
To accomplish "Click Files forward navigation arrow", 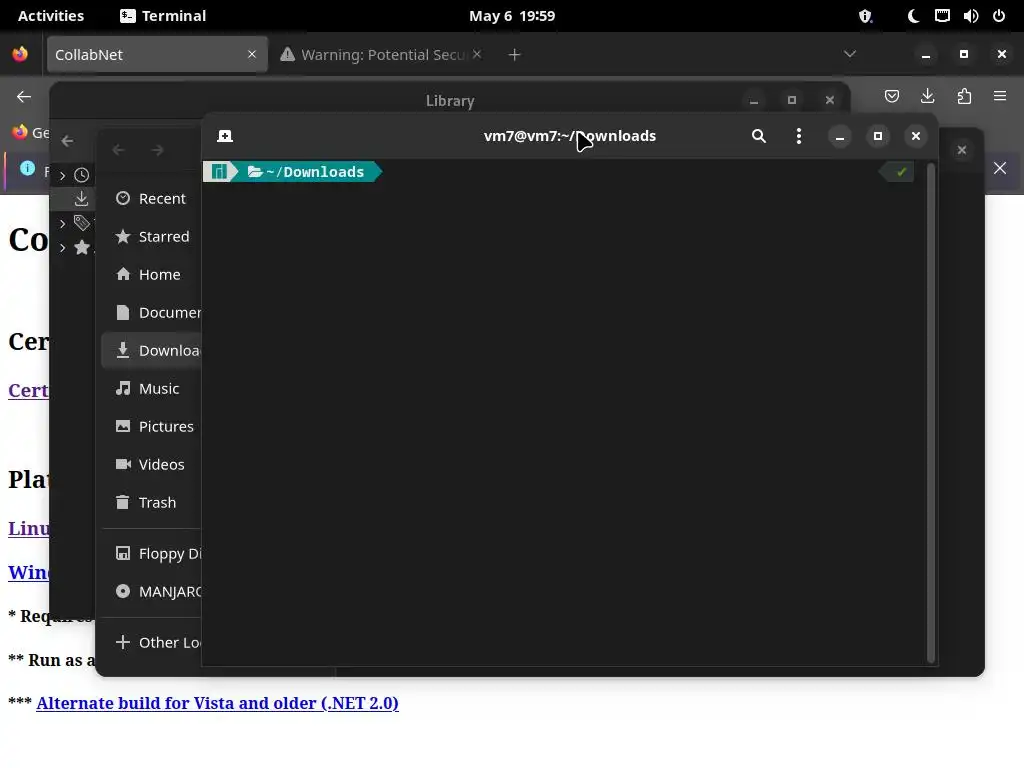I will (x=157, y=150).
